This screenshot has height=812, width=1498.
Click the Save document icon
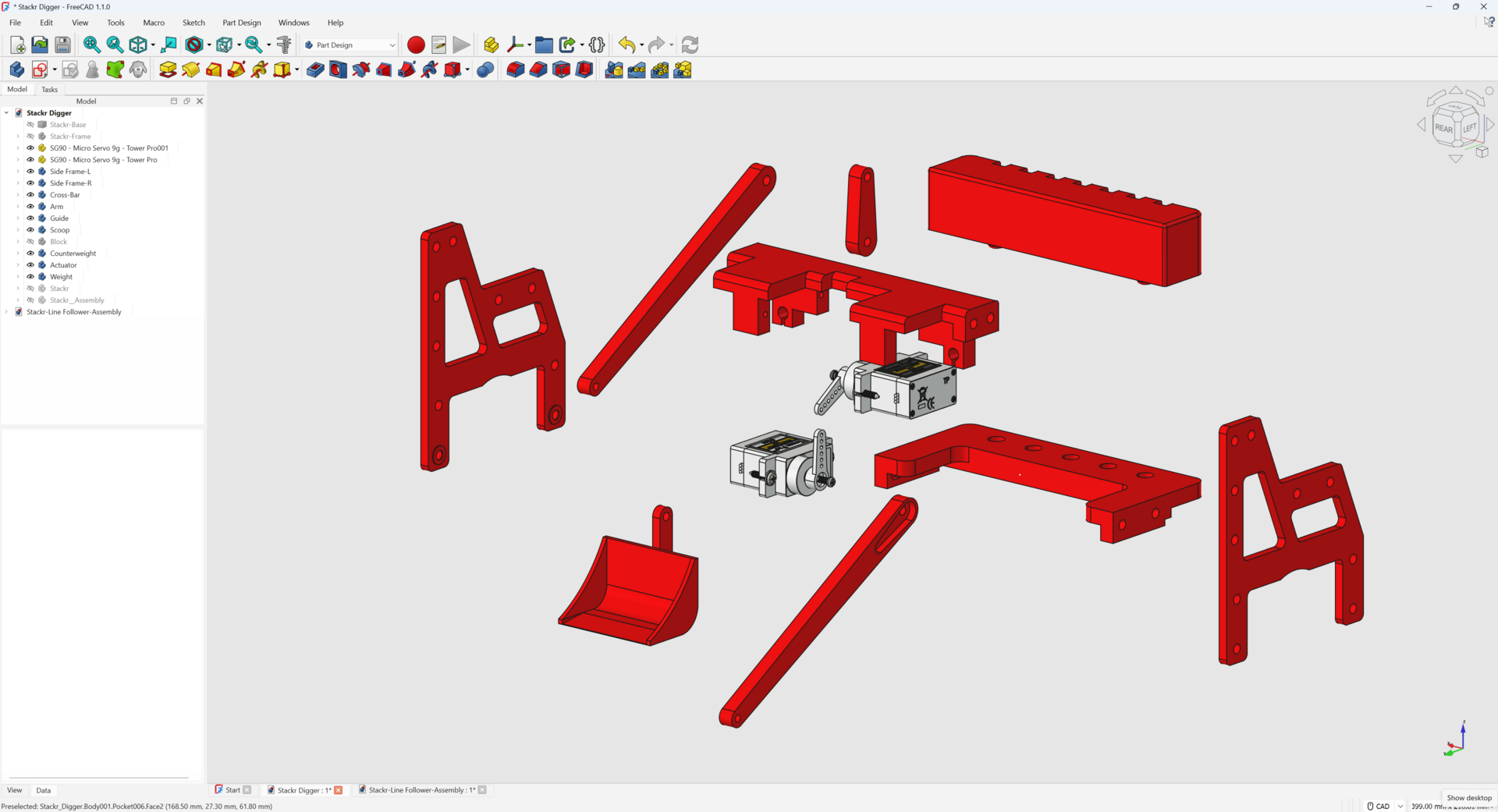[62, 45]
